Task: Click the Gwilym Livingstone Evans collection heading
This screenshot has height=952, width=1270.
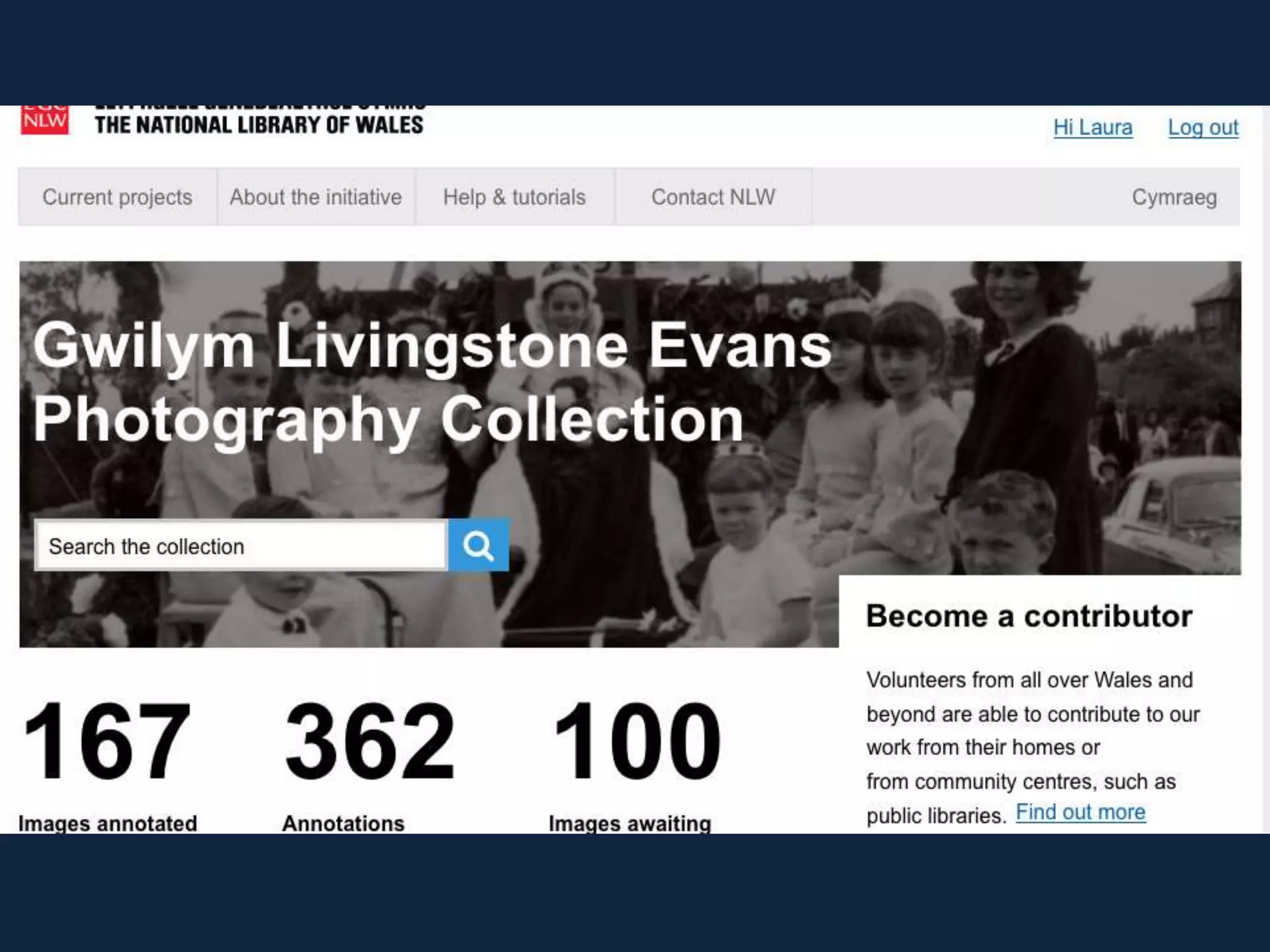Action: point(432,382)
